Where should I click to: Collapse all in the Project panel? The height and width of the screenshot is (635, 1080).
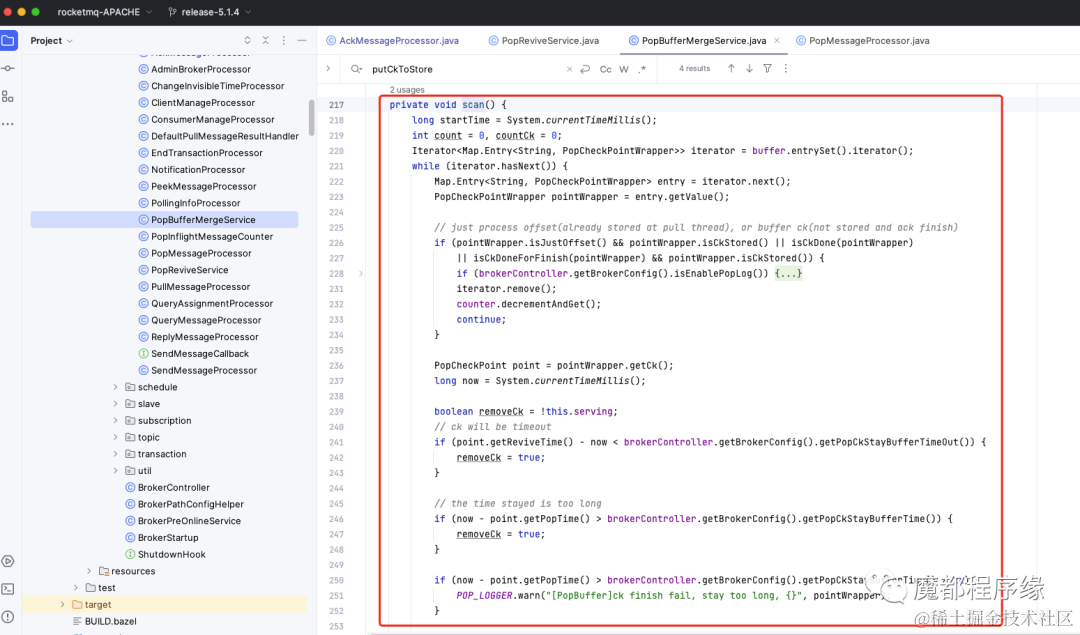click(x=265, y=41)
